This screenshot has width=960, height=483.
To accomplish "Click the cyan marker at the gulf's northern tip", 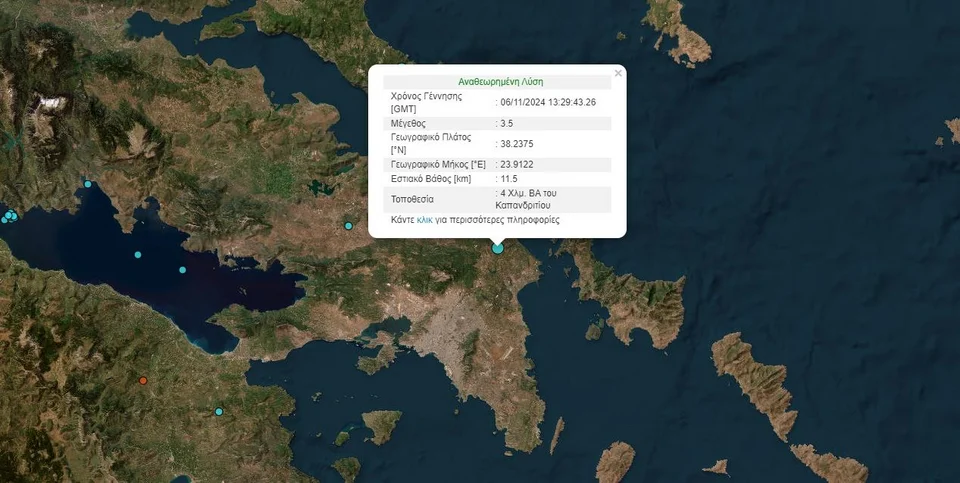I will pos(88,184).
